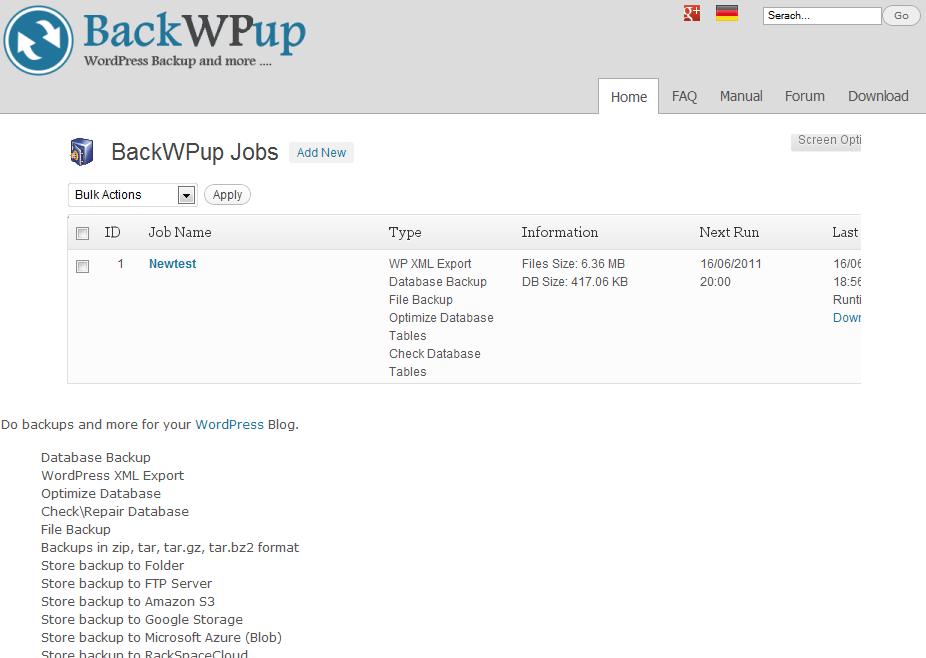
Task: Sort by the Job Name column header
Action: coord(180,232)
